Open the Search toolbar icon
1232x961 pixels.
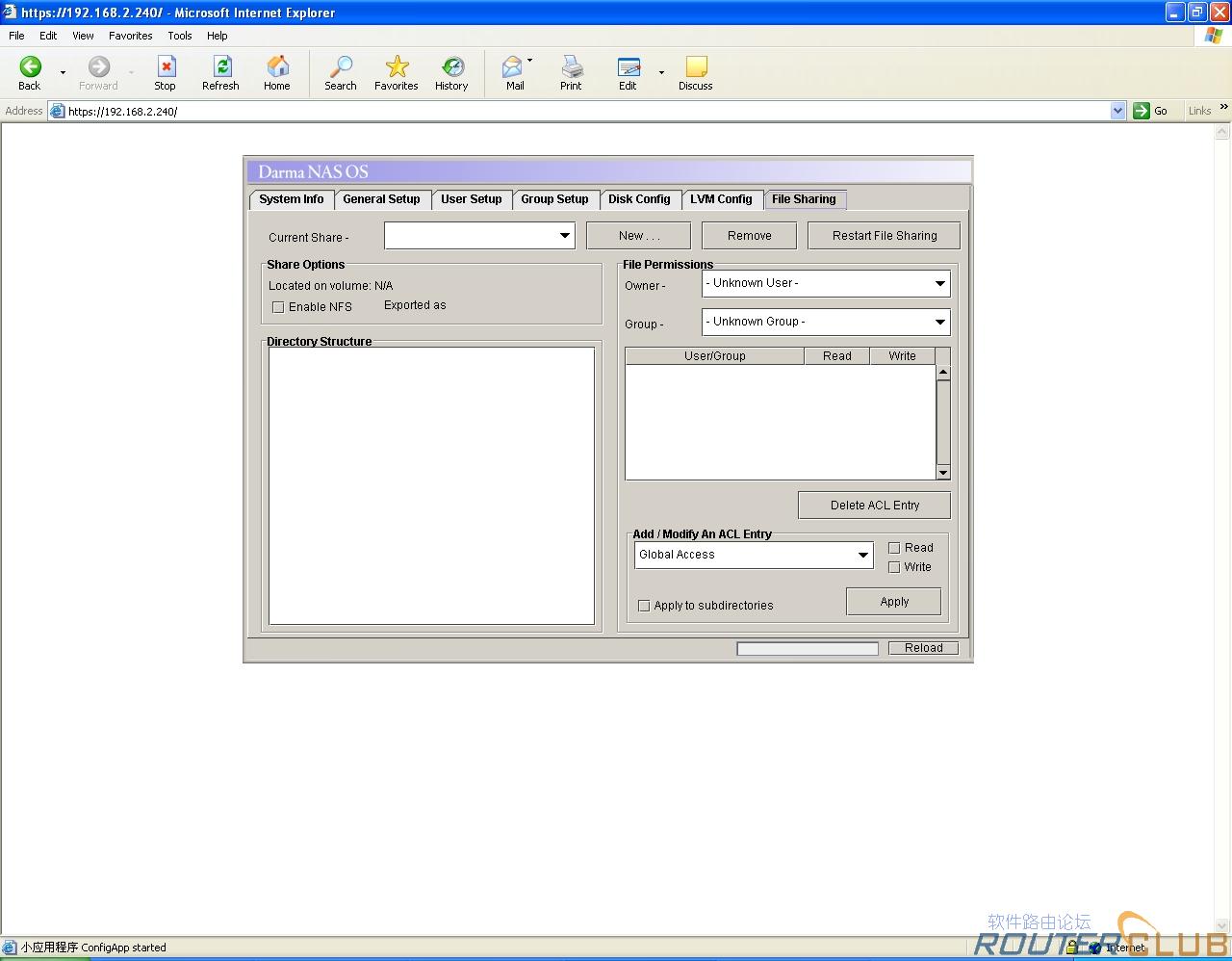(x=341, y=66)
